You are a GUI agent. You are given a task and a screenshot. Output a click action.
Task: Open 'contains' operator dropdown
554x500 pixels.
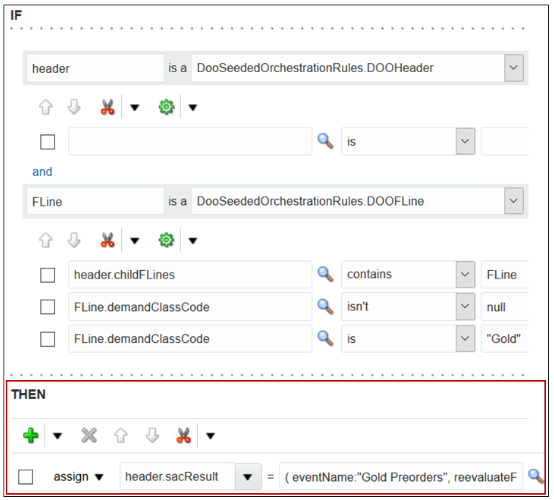[465, 275]
